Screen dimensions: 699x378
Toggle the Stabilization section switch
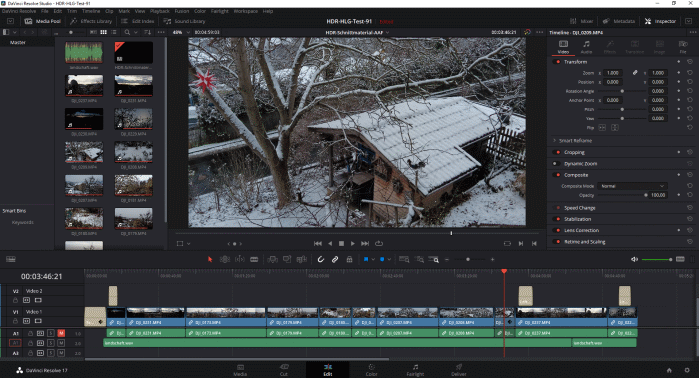click(x=557, y=219)
